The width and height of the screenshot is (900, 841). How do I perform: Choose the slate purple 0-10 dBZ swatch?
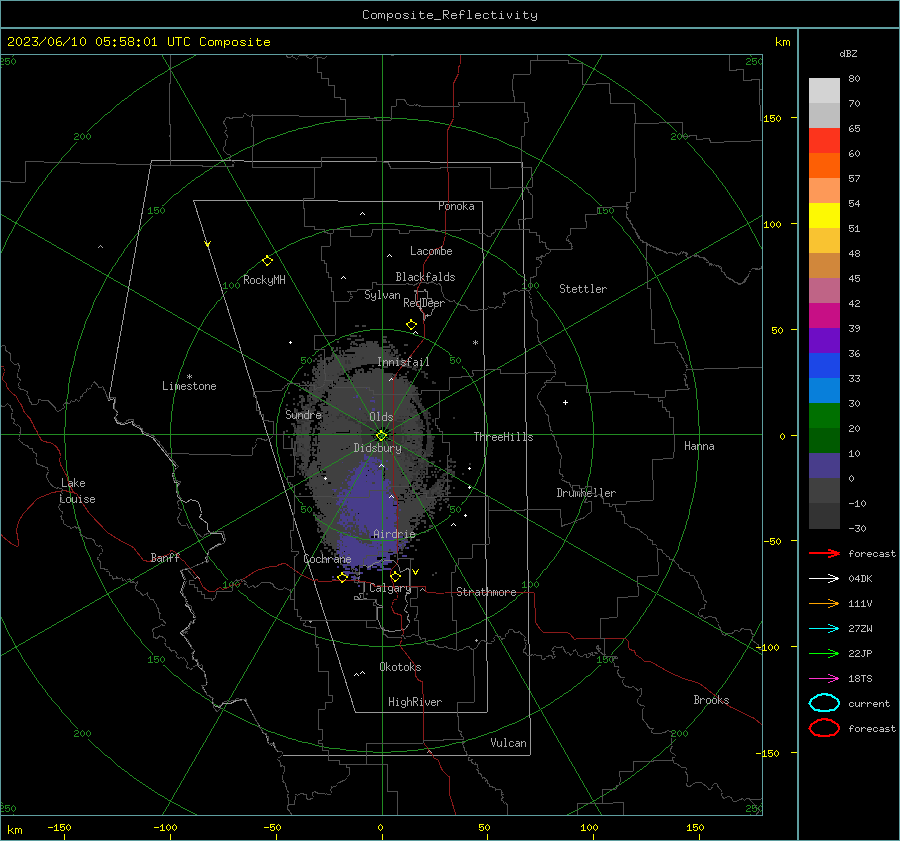click(x=824, y=466)
